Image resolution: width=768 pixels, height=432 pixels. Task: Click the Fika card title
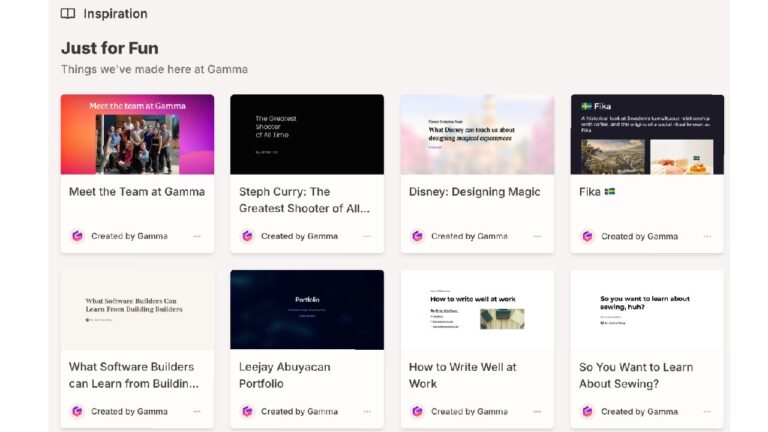coord(597,192)
